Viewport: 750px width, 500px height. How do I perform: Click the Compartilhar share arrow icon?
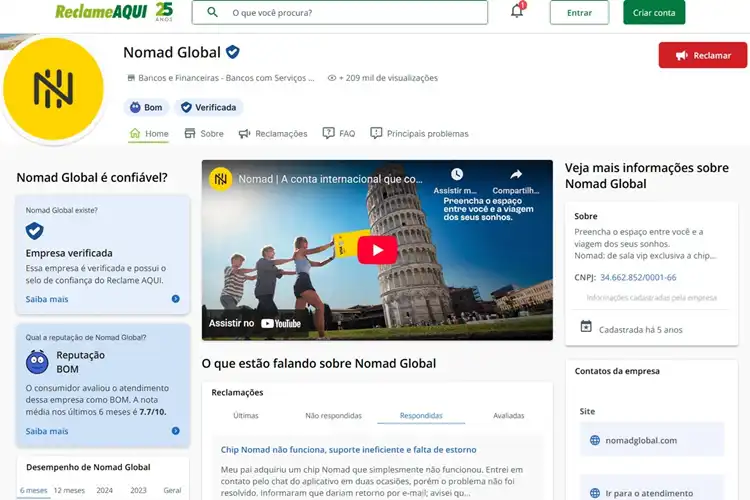click(516, 175)
